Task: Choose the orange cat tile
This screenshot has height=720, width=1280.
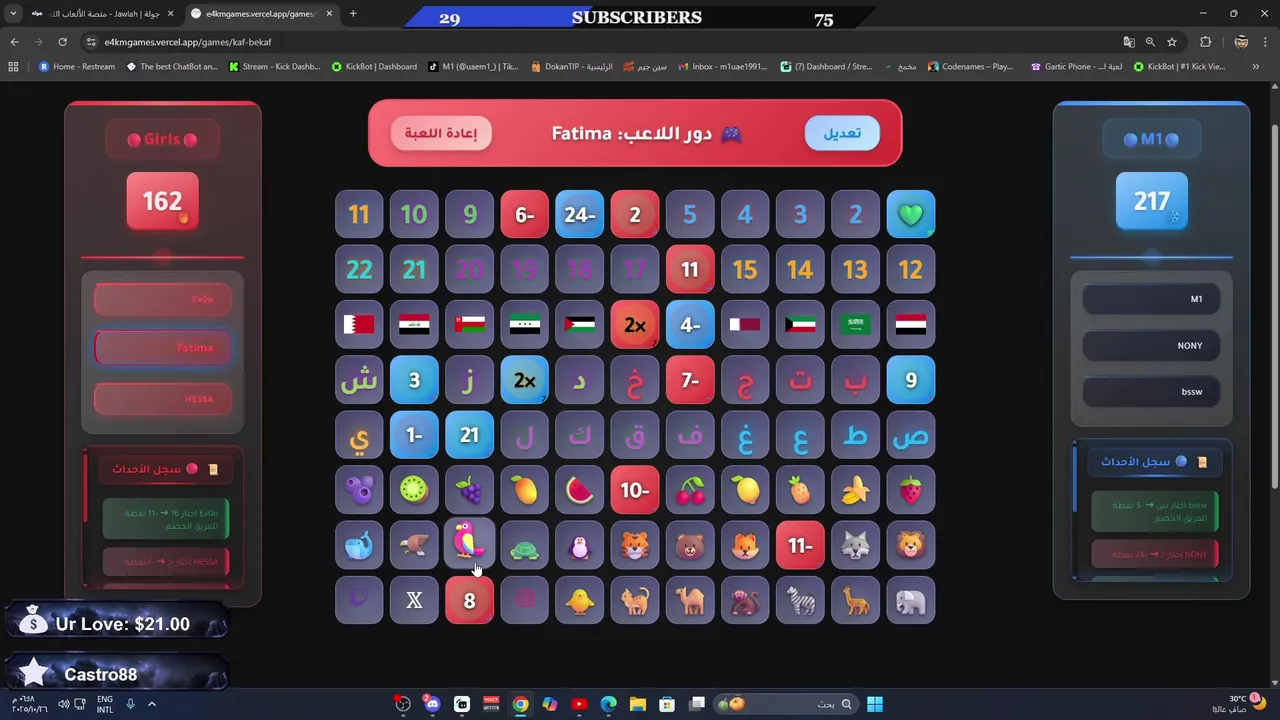Action: [x=635, y=600]
